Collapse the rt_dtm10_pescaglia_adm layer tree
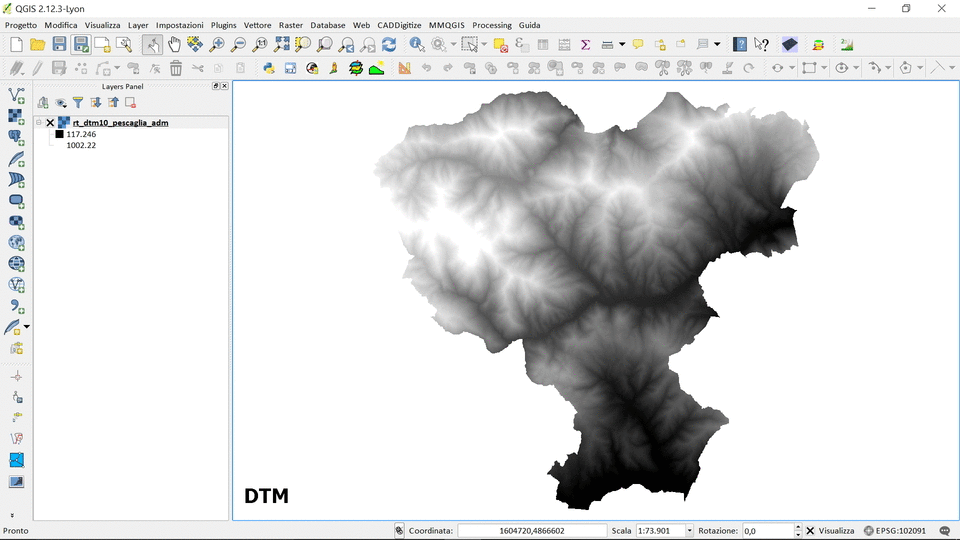Viewport: 960px width, 540px height. click(x=38, y=122)
